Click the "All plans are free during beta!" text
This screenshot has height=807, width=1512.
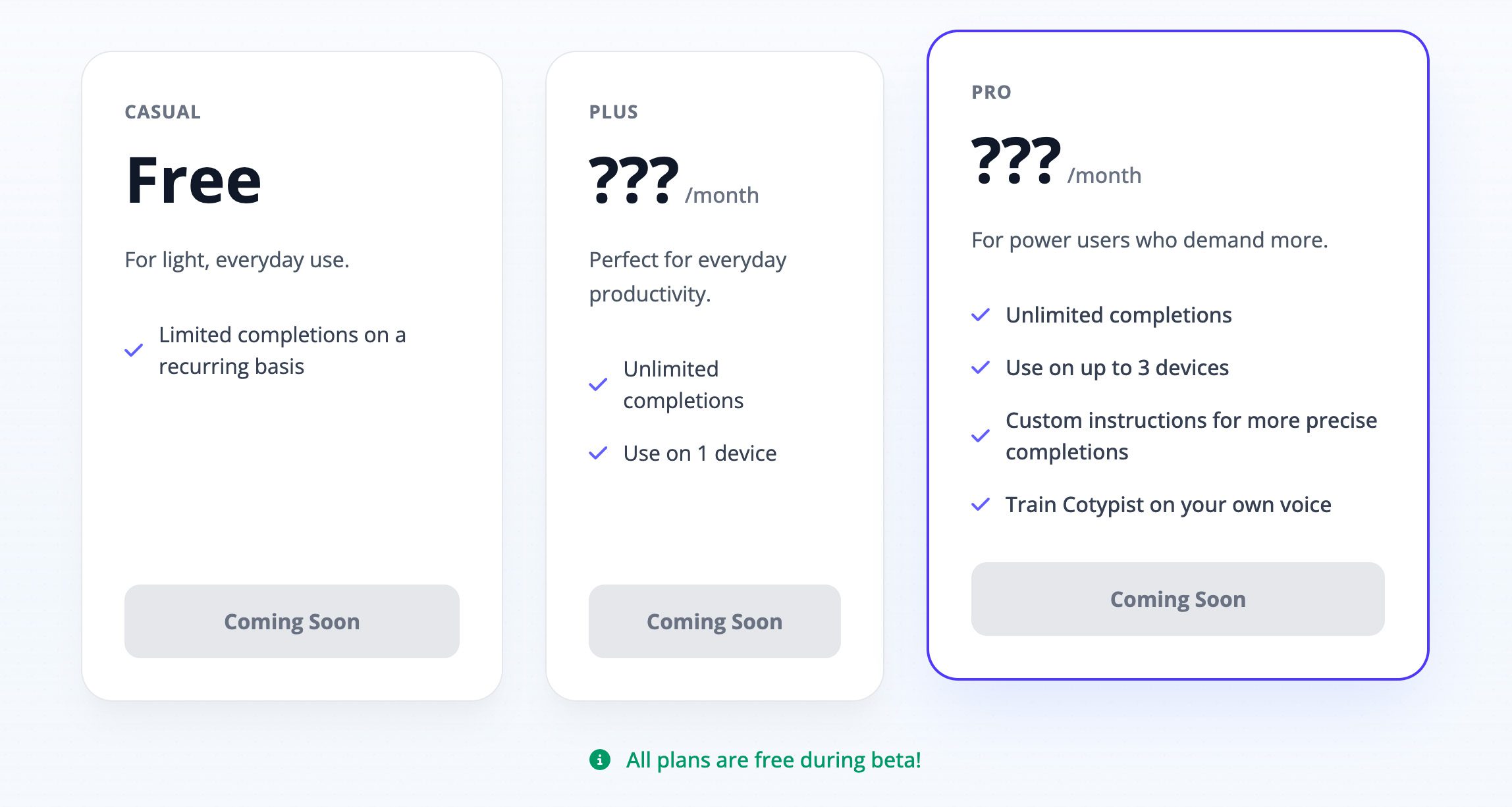pyautogui.click(x=773, y=760)
